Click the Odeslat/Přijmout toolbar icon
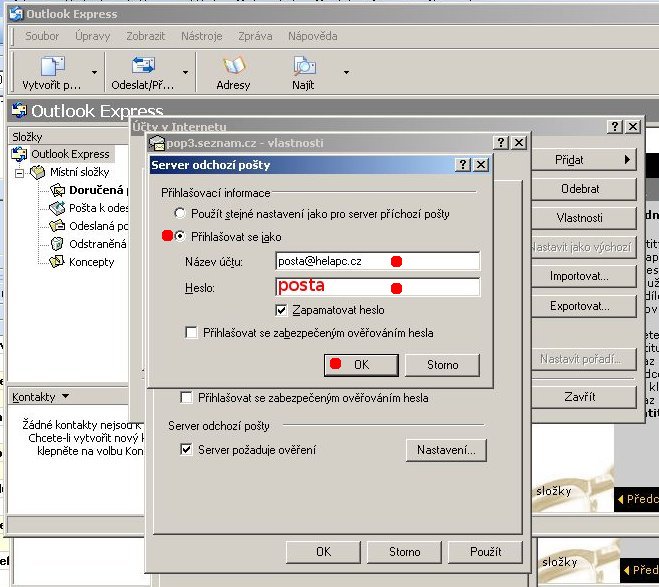Image resolution: width=659 pixels, height=587 pixels. pyautogui.click(x=143, y=66)
